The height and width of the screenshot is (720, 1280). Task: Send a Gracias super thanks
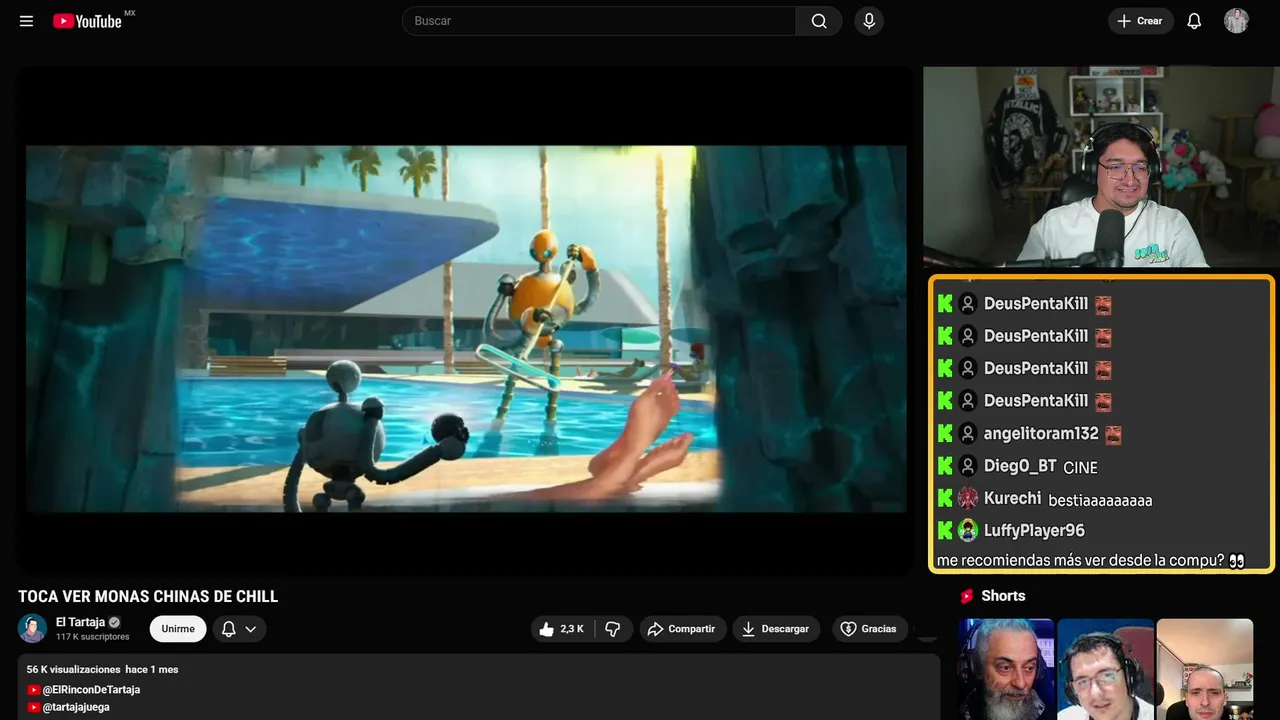tap(869, 629)
